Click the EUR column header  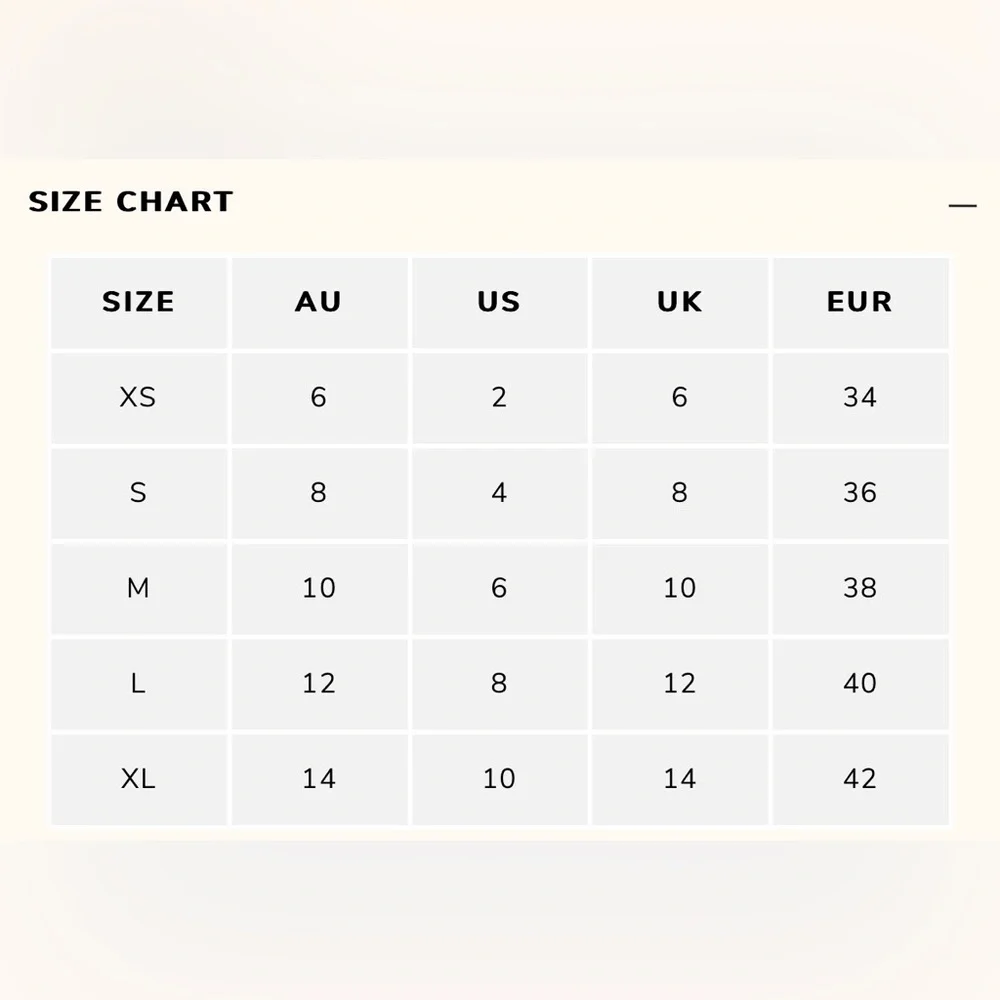point(859,301)
